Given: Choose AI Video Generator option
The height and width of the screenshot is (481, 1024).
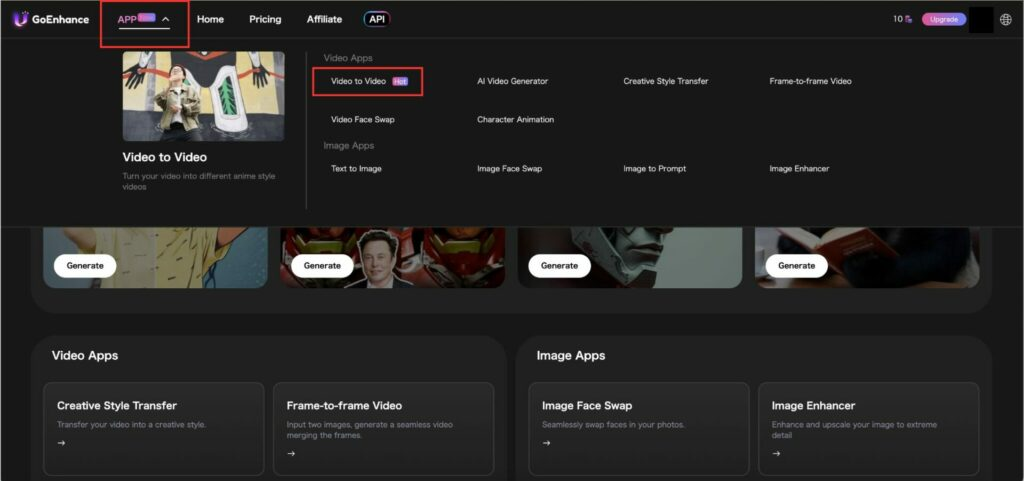Looking at the screenshot, I should point(512,81).
